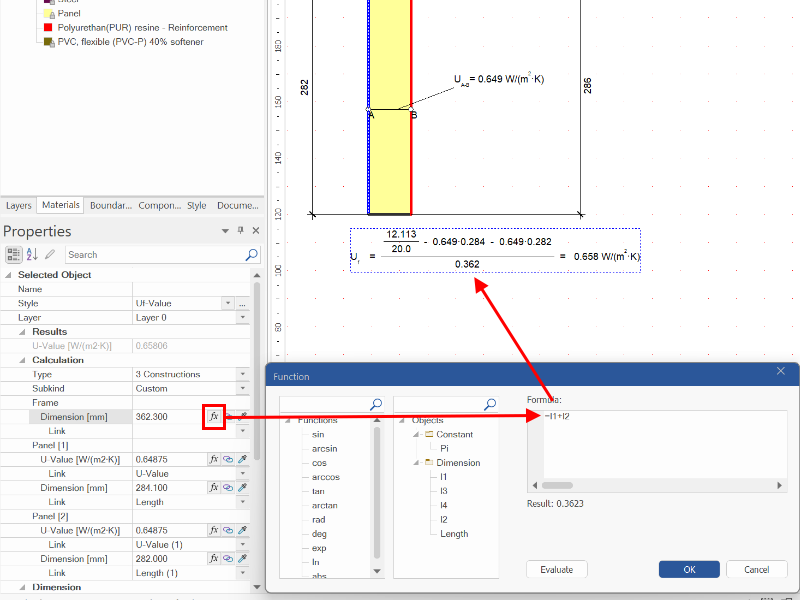Select the l3 dimension object
The width and height of the screenshot is (800, 600).
pyautogui.click(x=443, y=491)
